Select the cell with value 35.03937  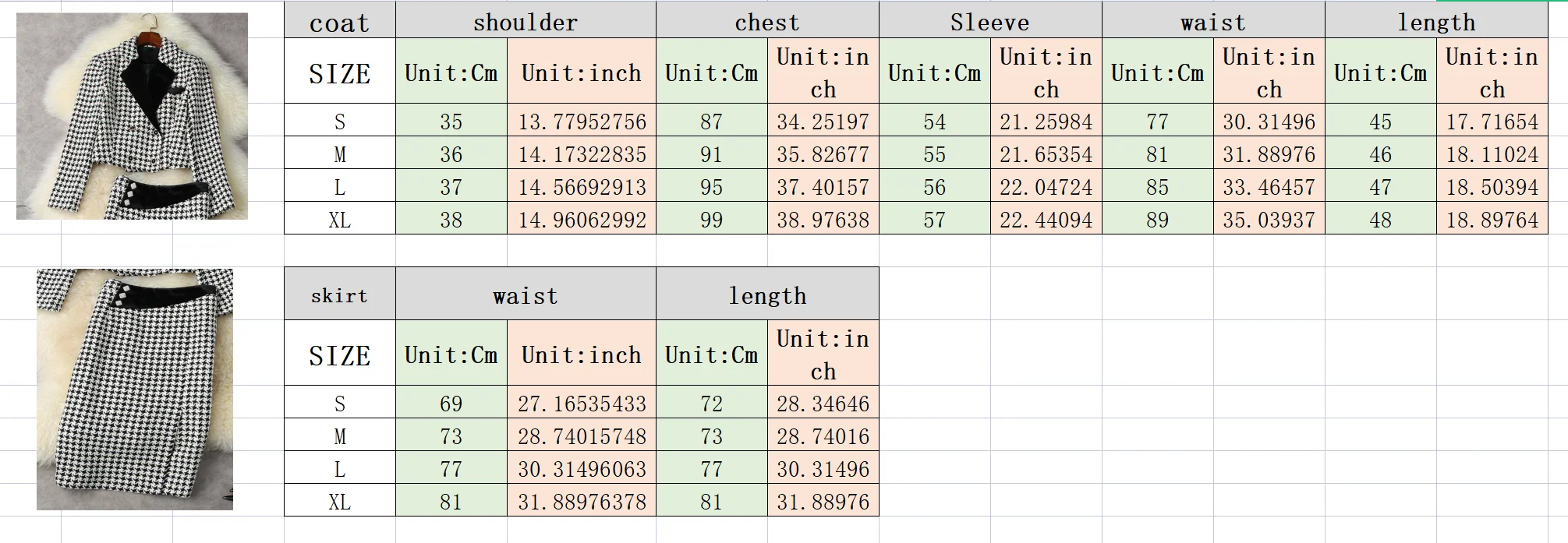point(1269,220)
